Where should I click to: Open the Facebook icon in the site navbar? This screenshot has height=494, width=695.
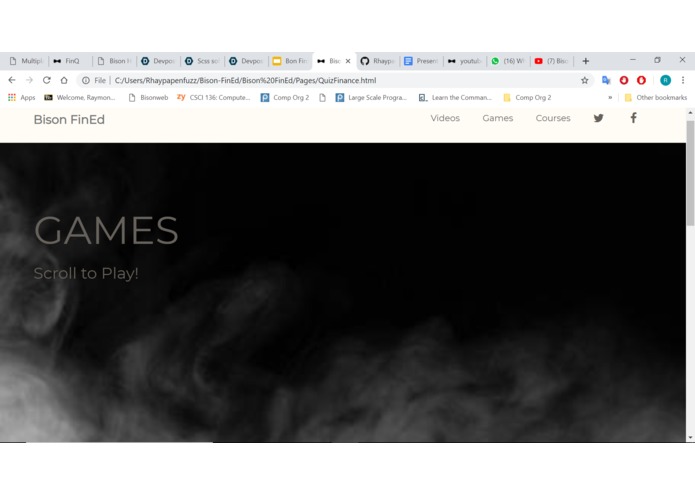click(633, 118)
